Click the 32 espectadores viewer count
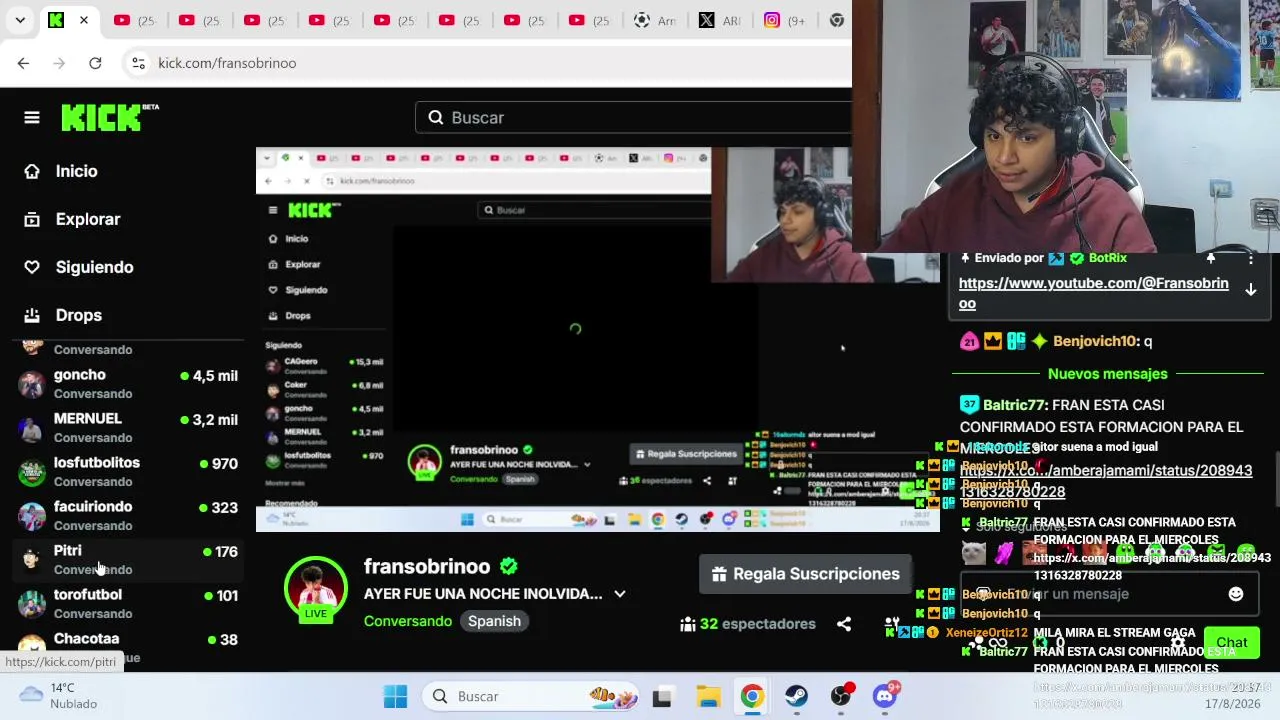Screen dimensions: 1280x720 click(x=748, y=624)
